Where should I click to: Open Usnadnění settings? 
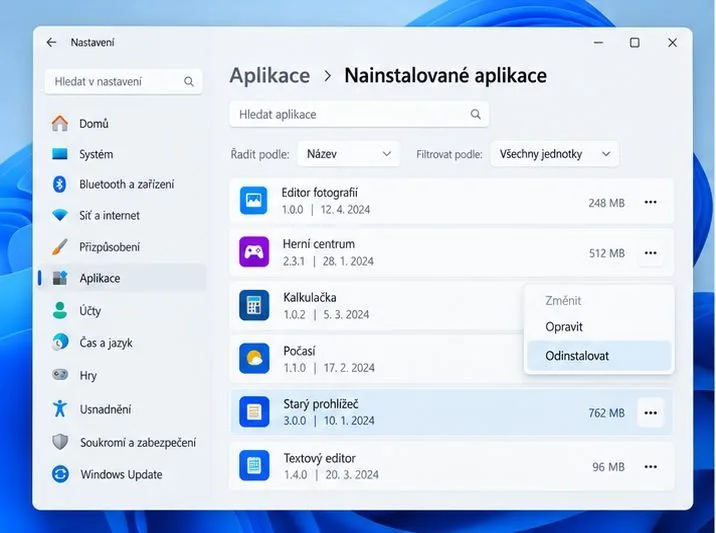click(122, 409)
